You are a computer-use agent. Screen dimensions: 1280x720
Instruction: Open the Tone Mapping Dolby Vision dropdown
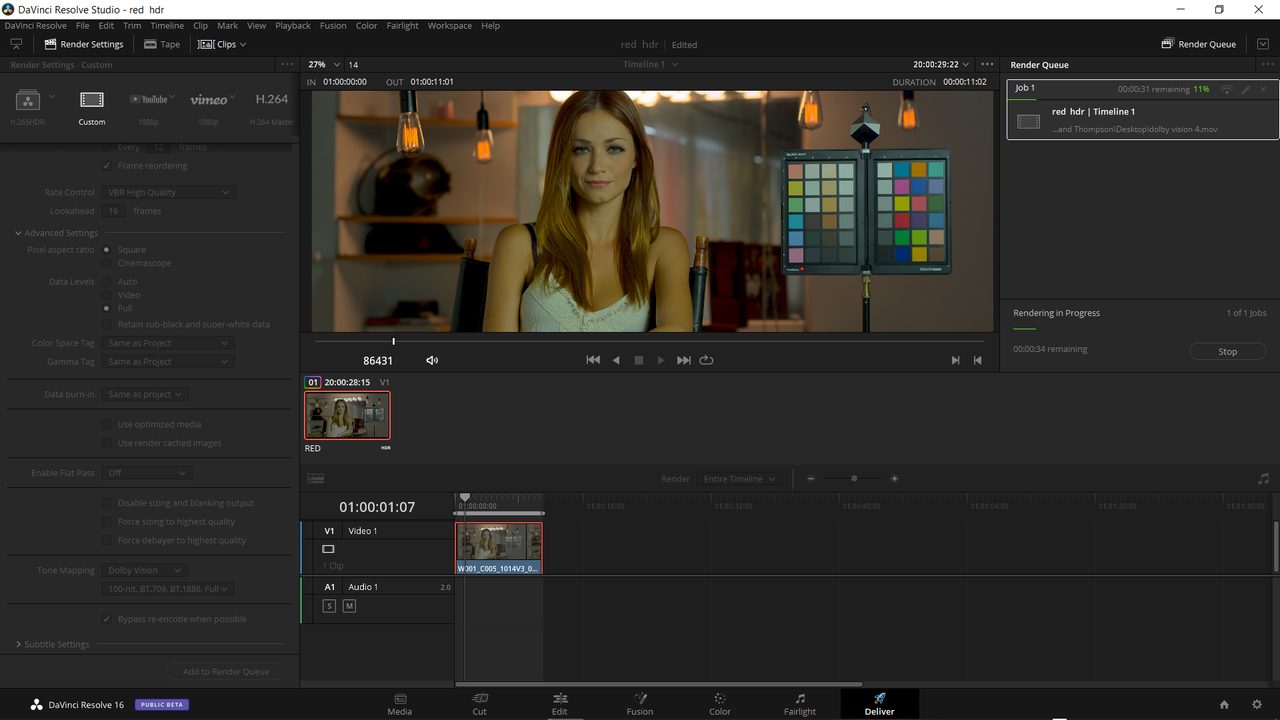coord(146,570)
